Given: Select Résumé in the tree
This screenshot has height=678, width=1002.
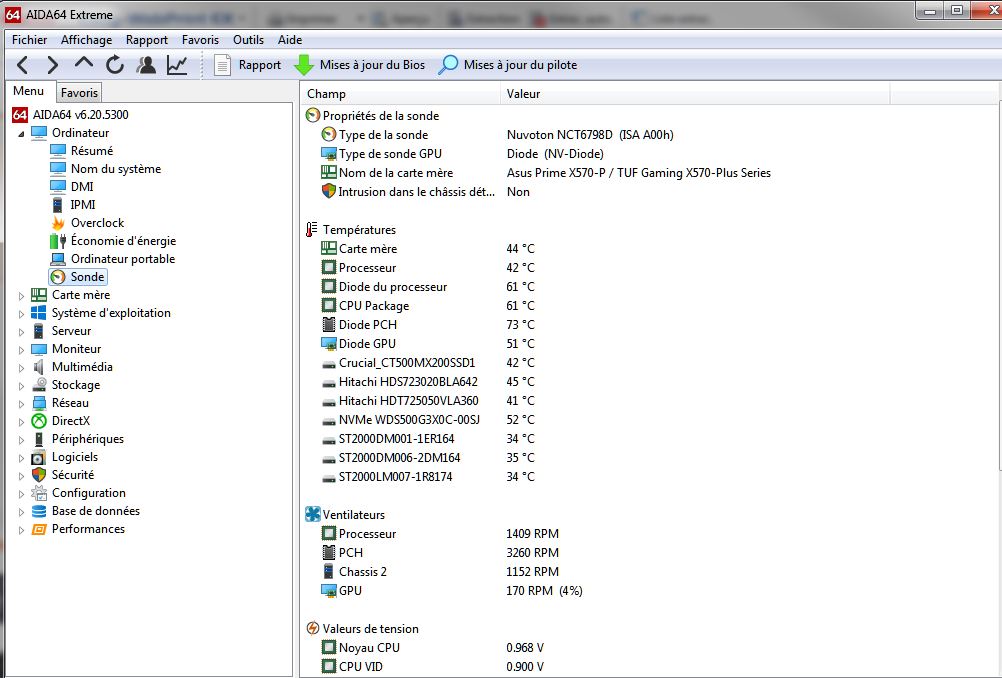Looking at the screenshot, I should (x=91, y=151).
